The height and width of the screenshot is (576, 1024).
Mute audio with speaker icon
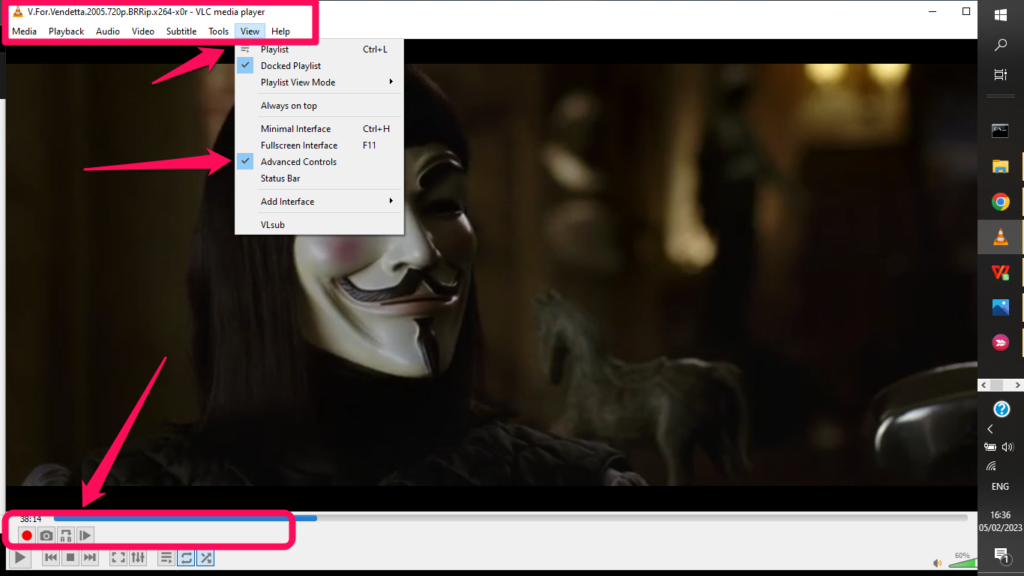938,563
